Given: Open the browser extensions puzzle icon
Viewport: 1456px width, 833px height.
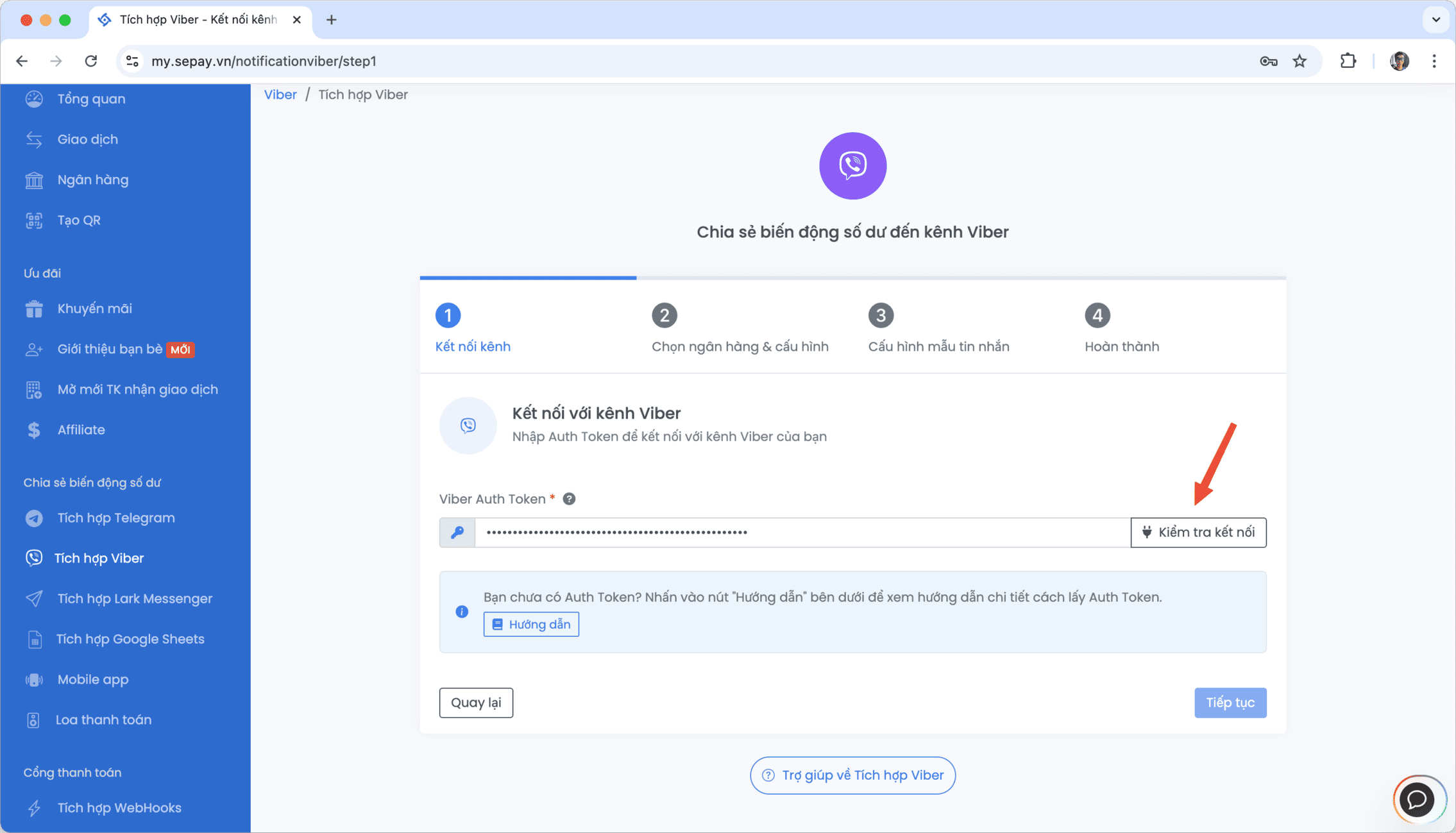Looking at the screenshot, I should pos(1348,61).
